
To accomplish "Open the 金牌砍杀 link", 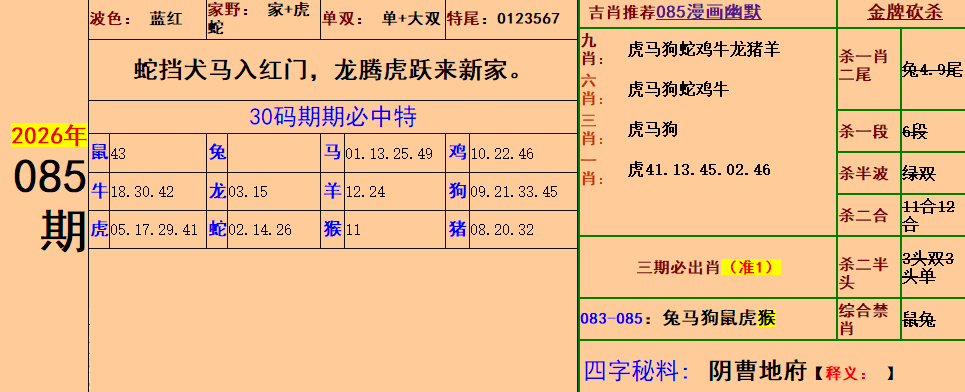I will pos(905,12).
